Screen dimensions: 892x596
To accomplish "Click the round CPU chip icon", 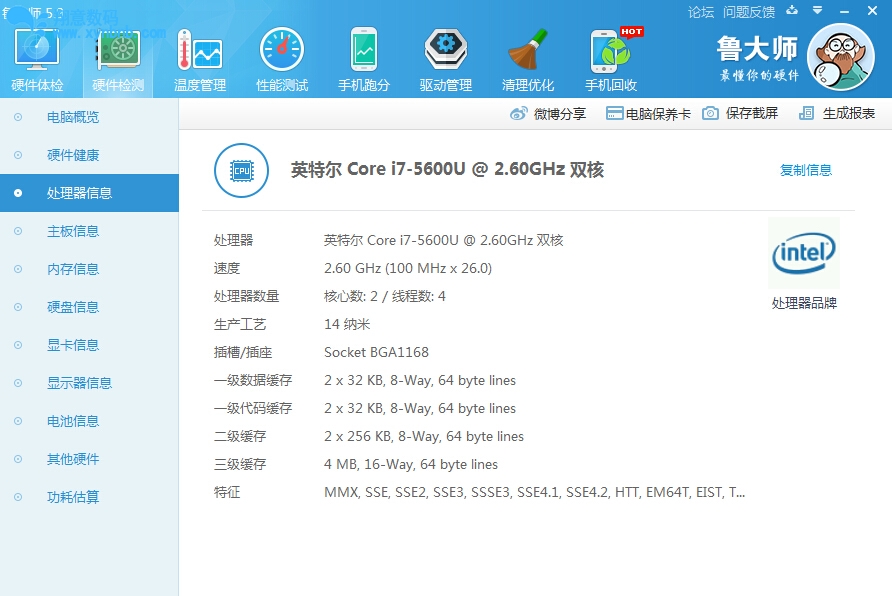I will pyautogui.click(x=241, y=170).
